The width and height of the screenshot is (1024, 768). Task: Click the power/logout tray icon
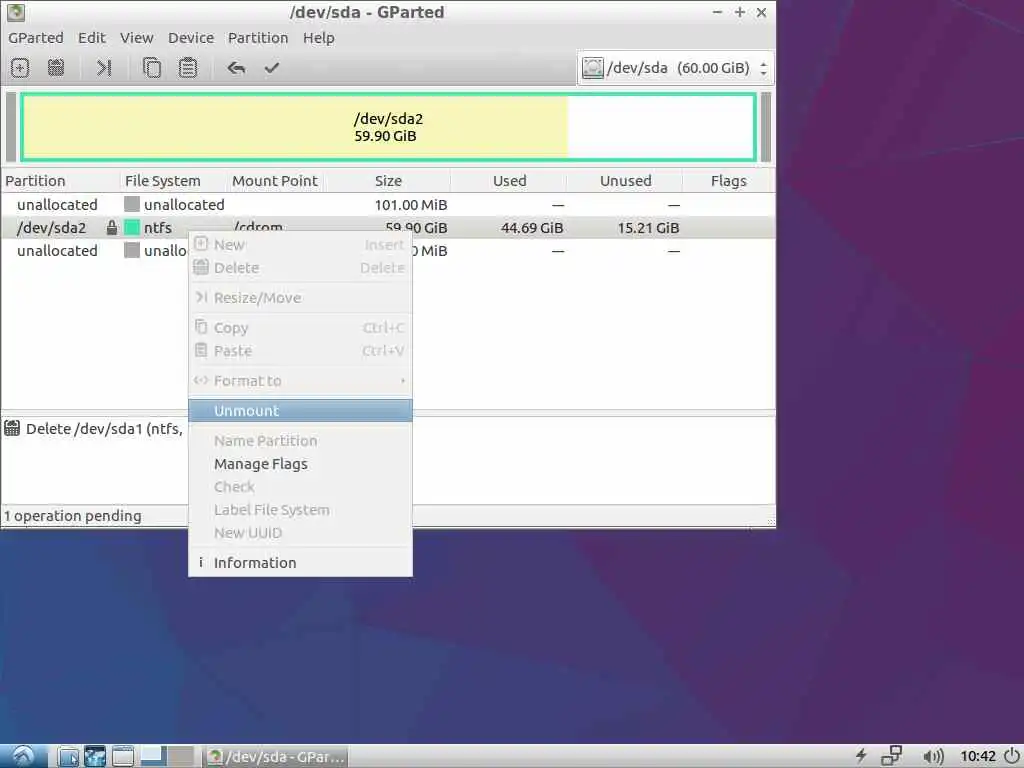(1012, 756)
